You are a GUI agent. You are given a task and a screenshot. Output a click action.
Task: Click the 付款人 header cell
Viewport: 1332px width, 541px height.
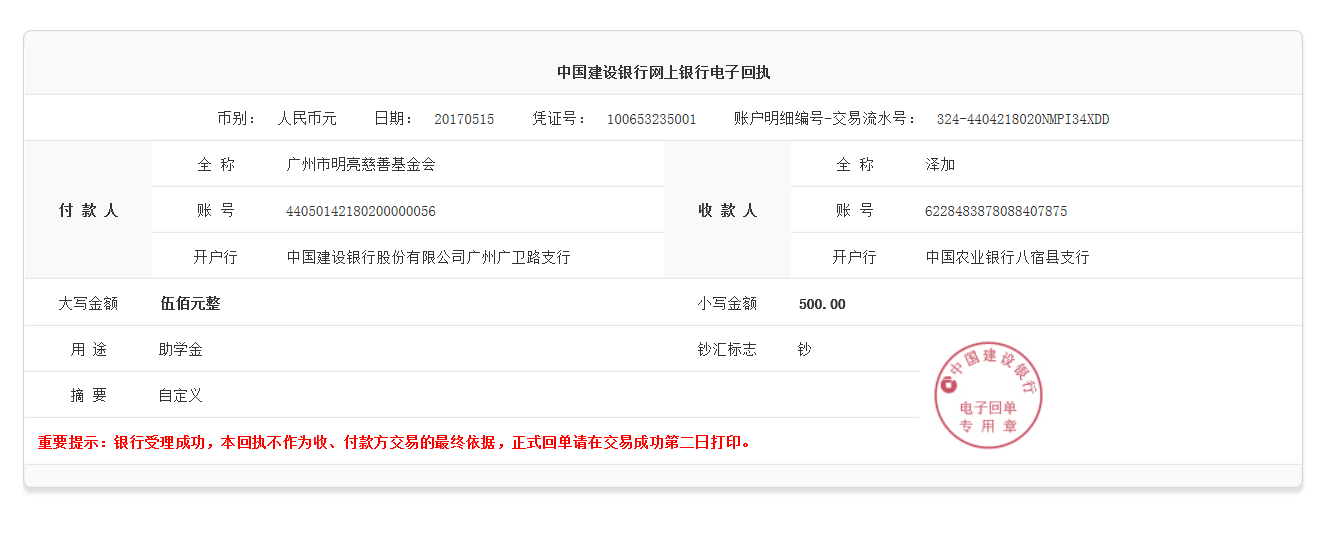(x=88, y=210)
